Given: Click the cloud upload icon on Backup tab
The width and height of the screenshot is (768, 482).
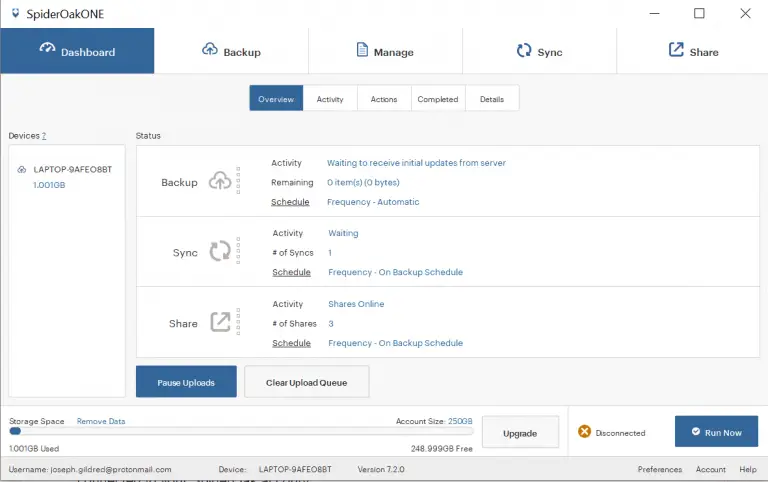Looking at the screenshot, I should (210, 49).
